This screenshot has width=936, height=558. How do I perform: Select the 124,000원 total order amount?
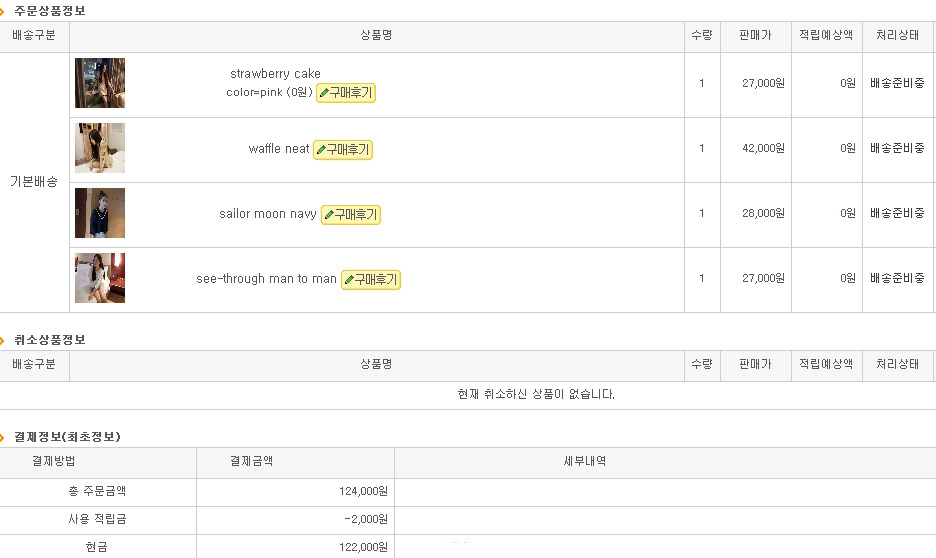363,491
